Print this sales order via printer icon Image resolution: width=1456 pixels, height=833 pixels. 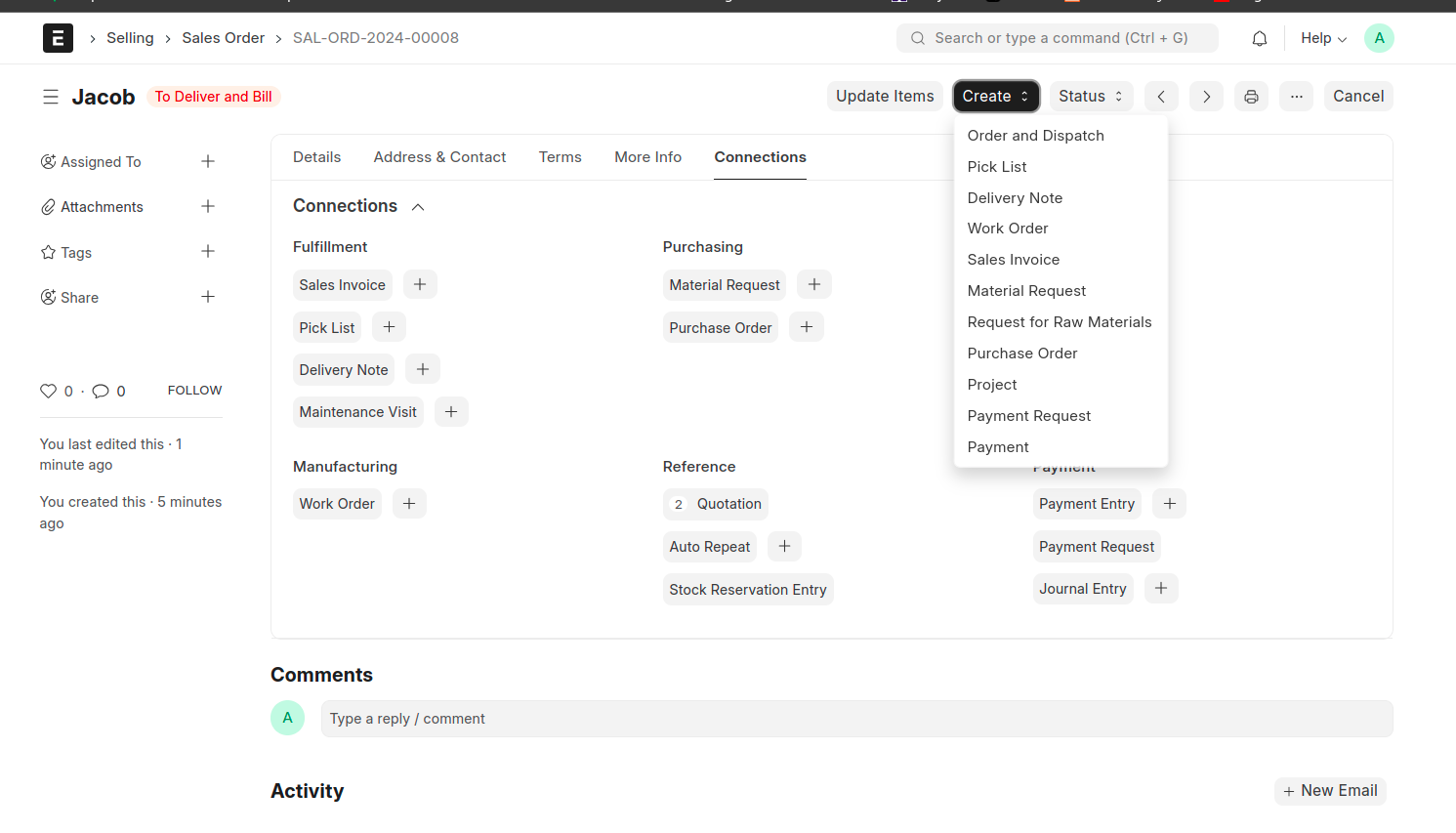pyautogui.click(x=1251, y=97)
